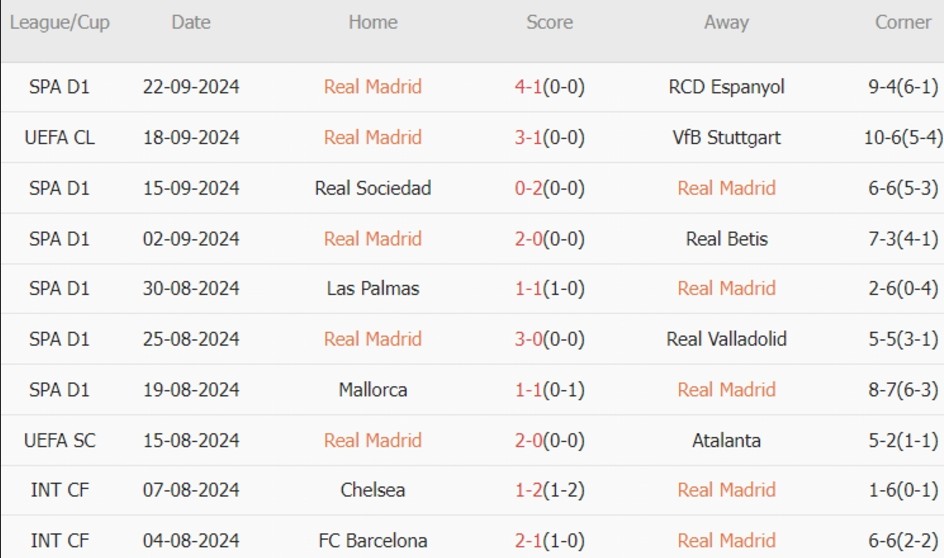Click the Home column header
The image size is (944, 558).
click(372, 22)
